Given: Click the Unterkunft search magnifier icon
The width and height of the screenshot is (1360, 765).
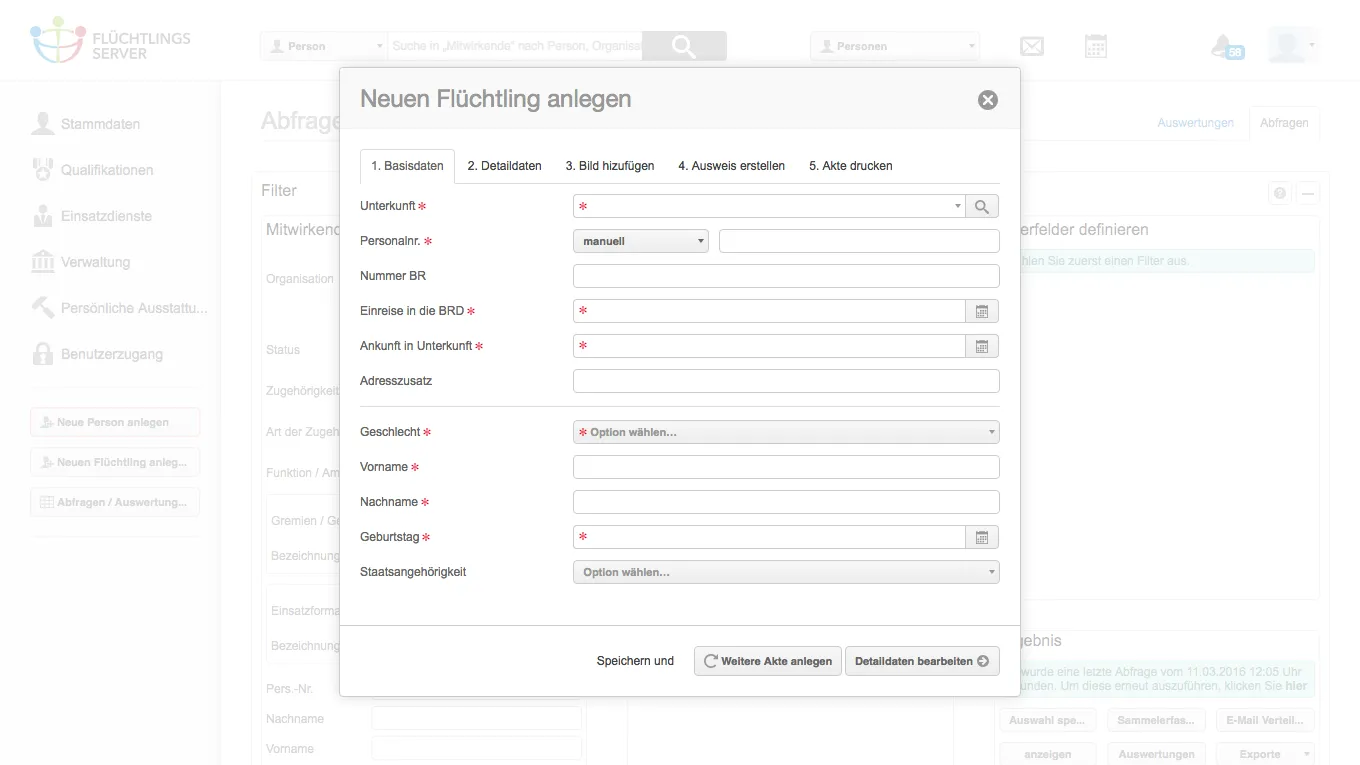Looking at the screenshot, I should [x=982, y=206].
